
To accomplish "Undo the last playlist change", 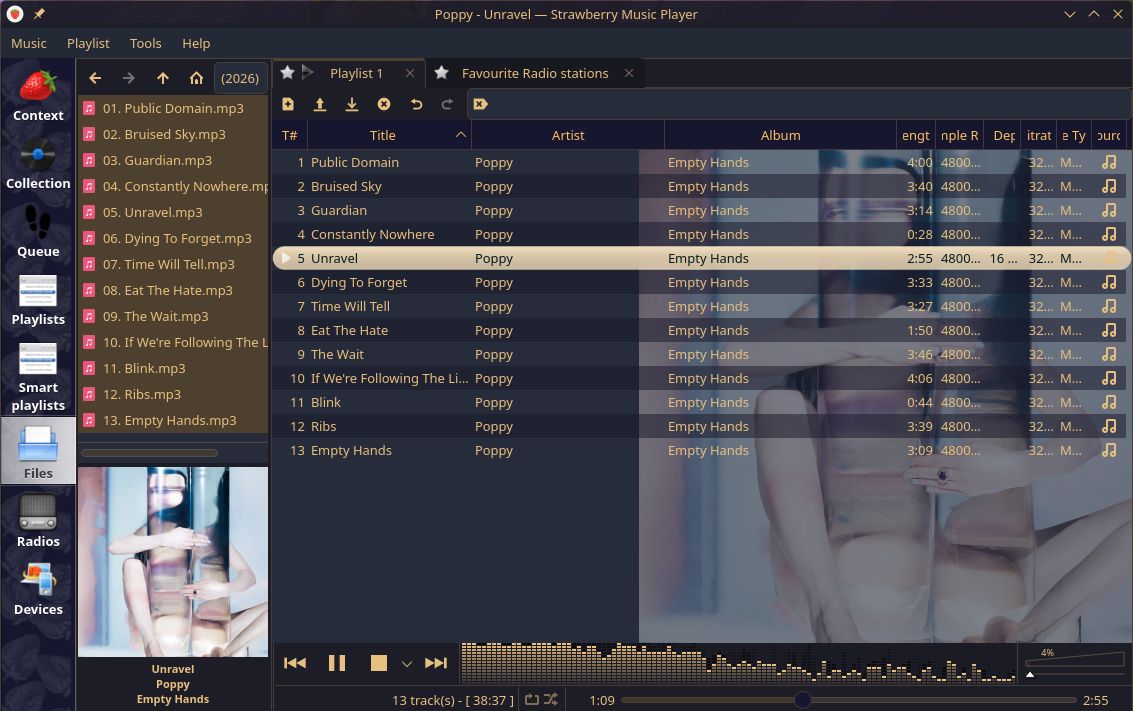I will tap(416, 104).
